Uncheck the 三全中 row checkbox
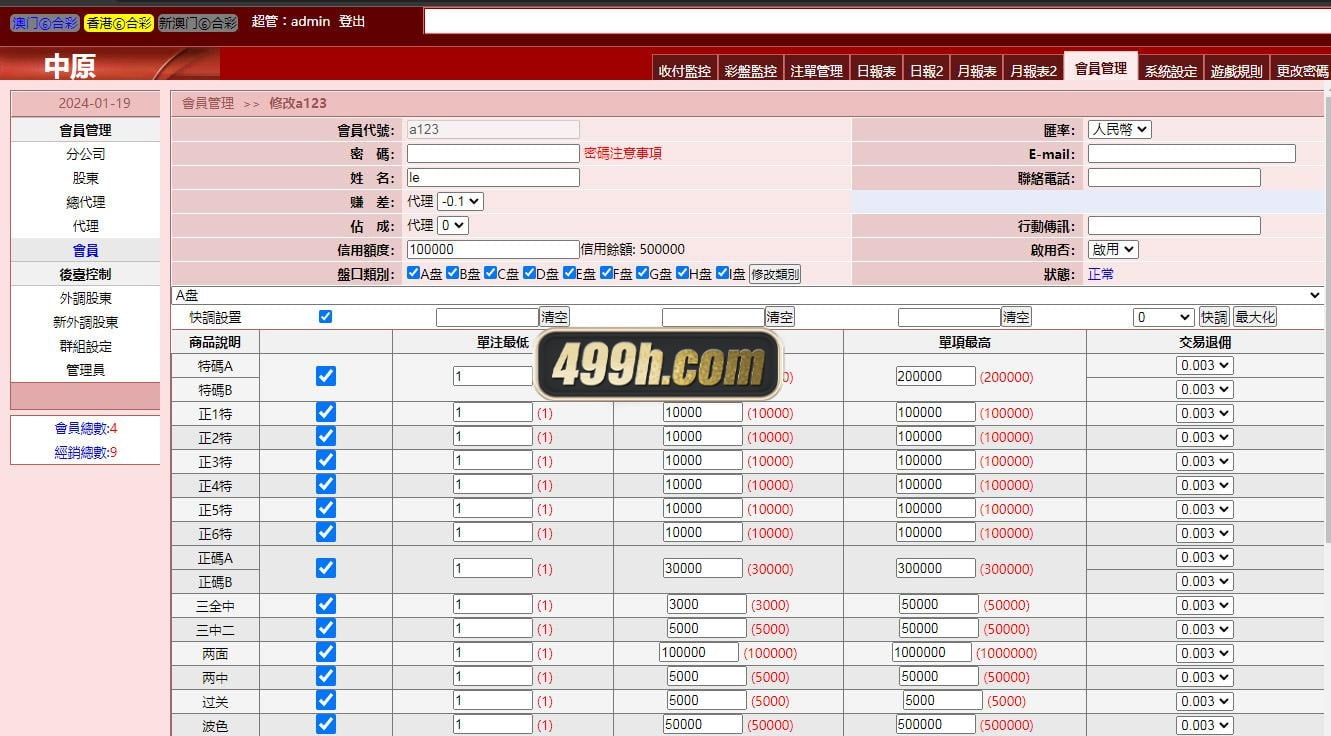This screenshot has width=1331, height=736. coord(326,604)
